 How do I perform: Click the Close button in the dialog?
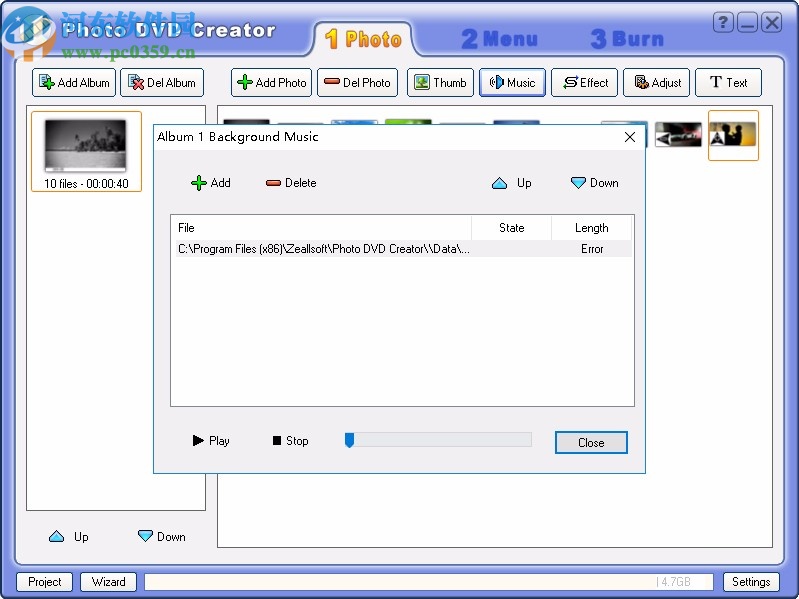[591, 443]
